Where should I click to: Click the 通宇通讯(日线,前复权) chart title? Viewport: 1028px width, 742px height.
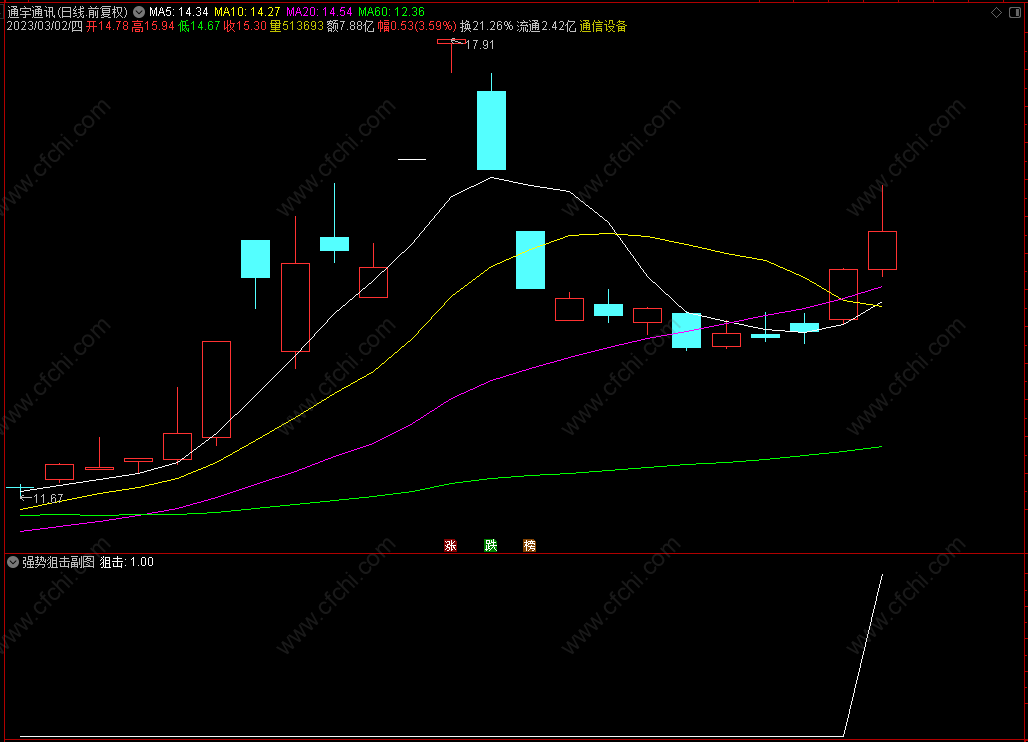coord(67,12)
